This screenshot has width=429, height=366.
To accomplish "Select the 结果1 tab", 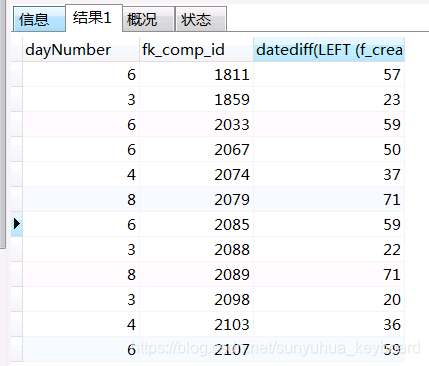I will point(94,18).
